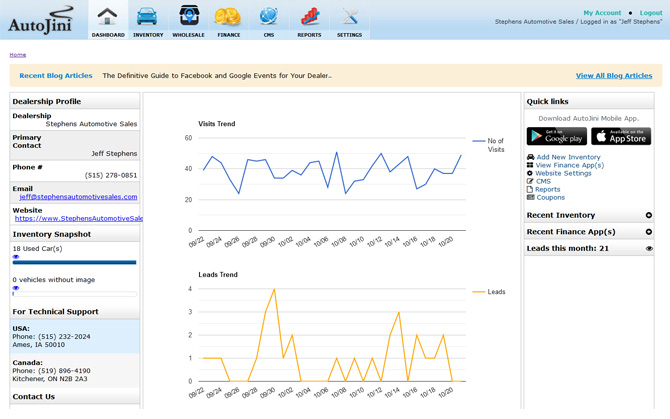This screenshot has width=670, height=419.
Task: Open the Wholesale icon
Action: (x=189, y=16)
